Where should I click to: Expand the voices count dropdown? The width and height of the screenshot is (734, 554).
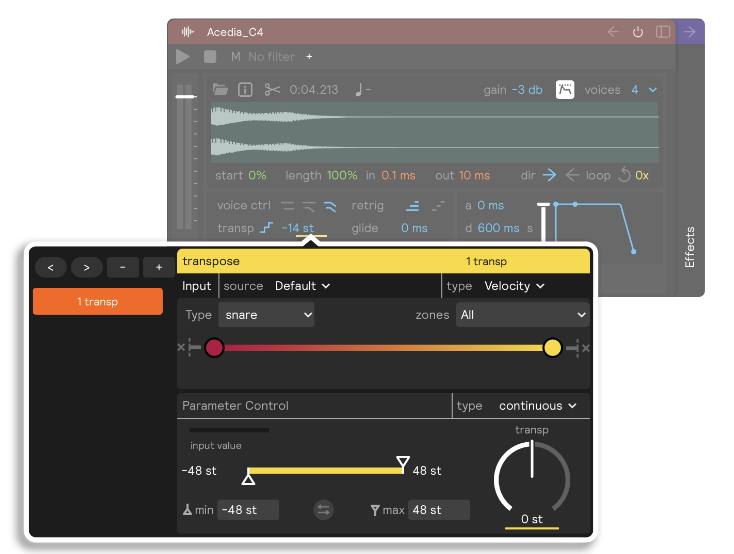click(x=653, y=89)
